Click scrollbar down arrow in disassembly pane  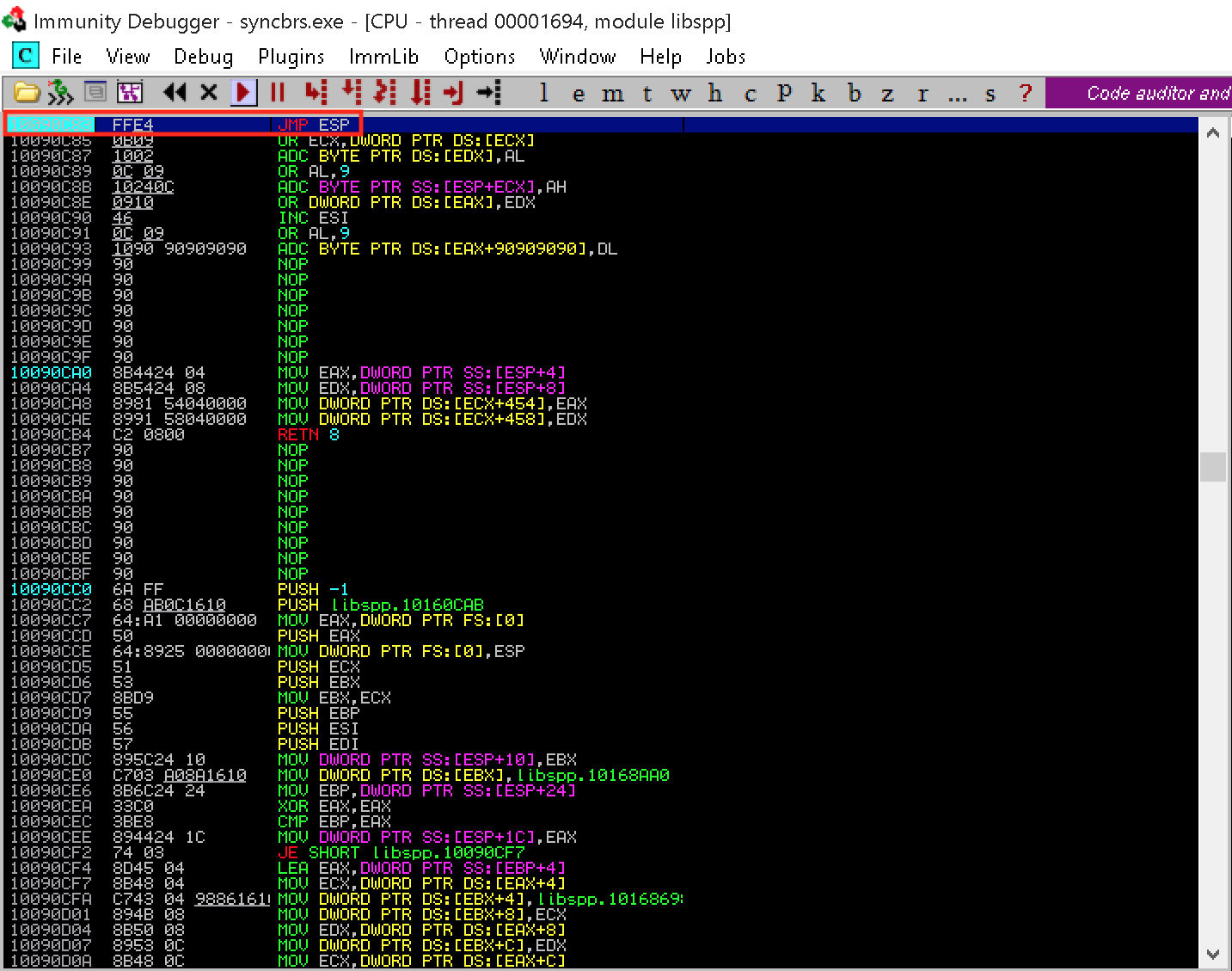click(x=1212, y=954)
